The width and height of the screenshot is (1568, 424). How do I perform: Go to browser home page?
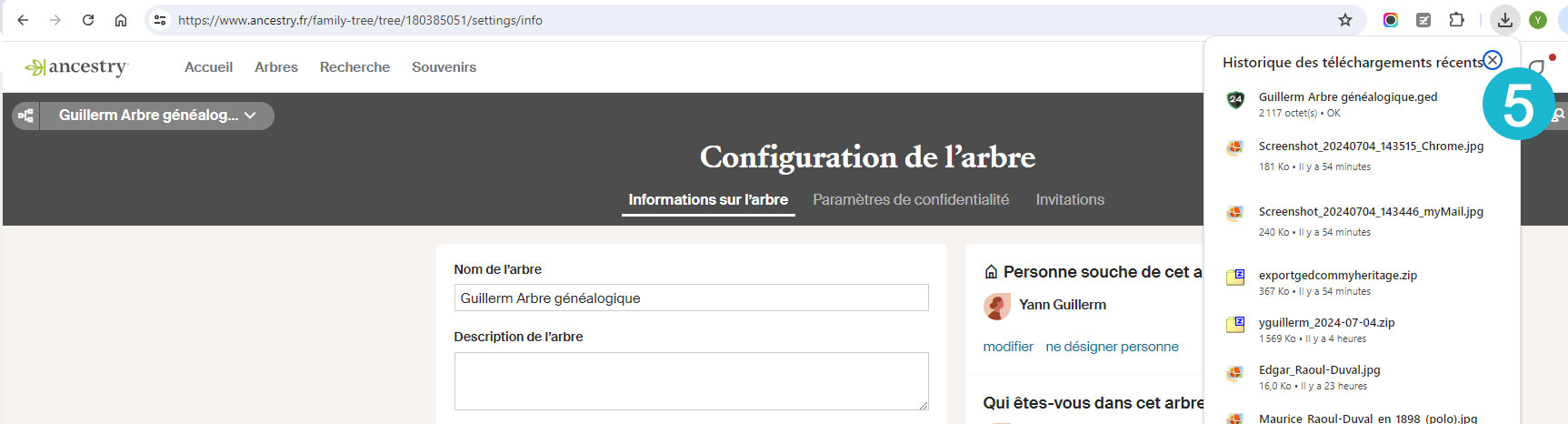click(x=121, y=20)
